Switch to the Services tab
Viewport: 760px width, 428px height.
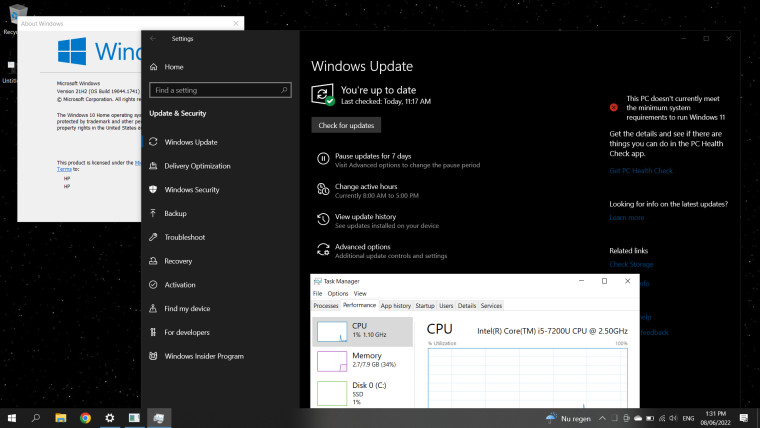pos(491,305)
